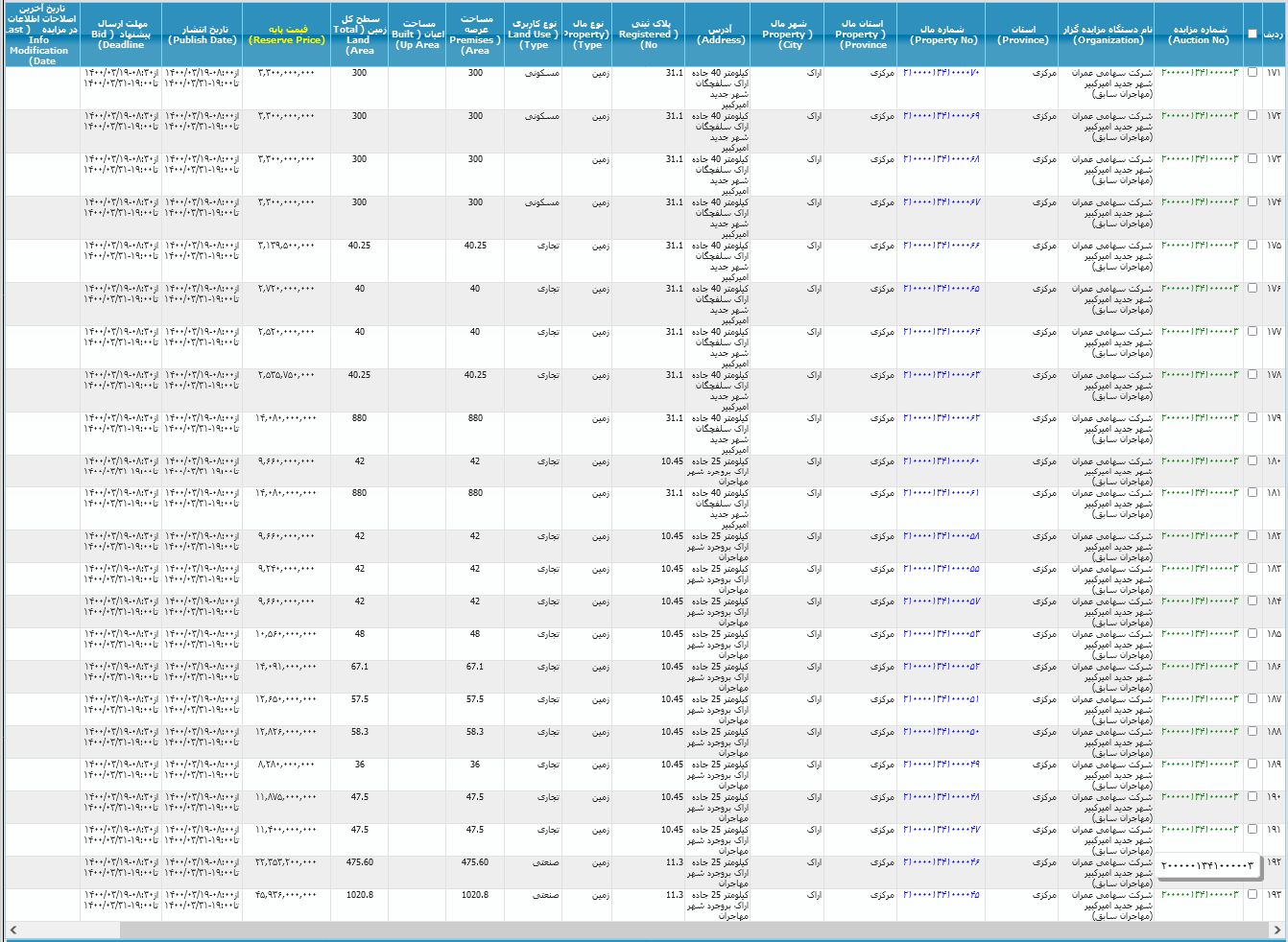Mark the row 179 checkbox
Viewport: 1288px width, 942px height.
click(1252, 418)
